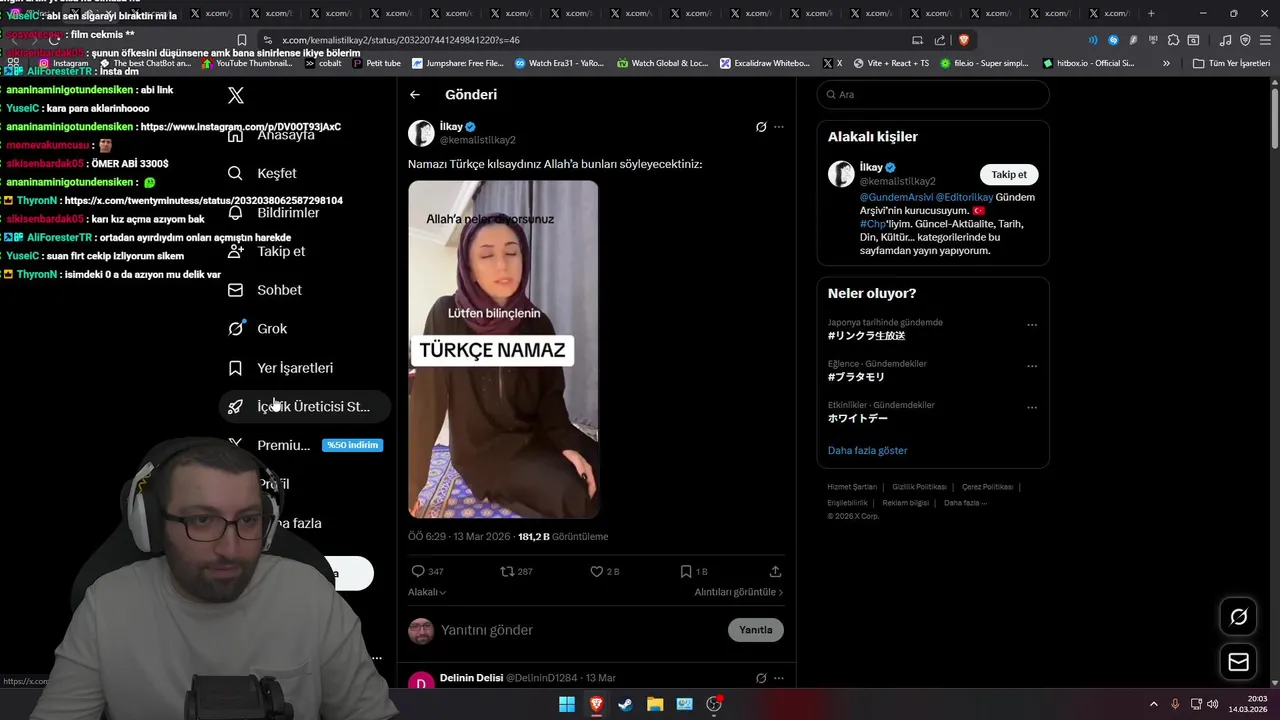This screenshot has height=720, width=1280.
Task: Click the Brave shield icon in the address bar
Action: 964,40
